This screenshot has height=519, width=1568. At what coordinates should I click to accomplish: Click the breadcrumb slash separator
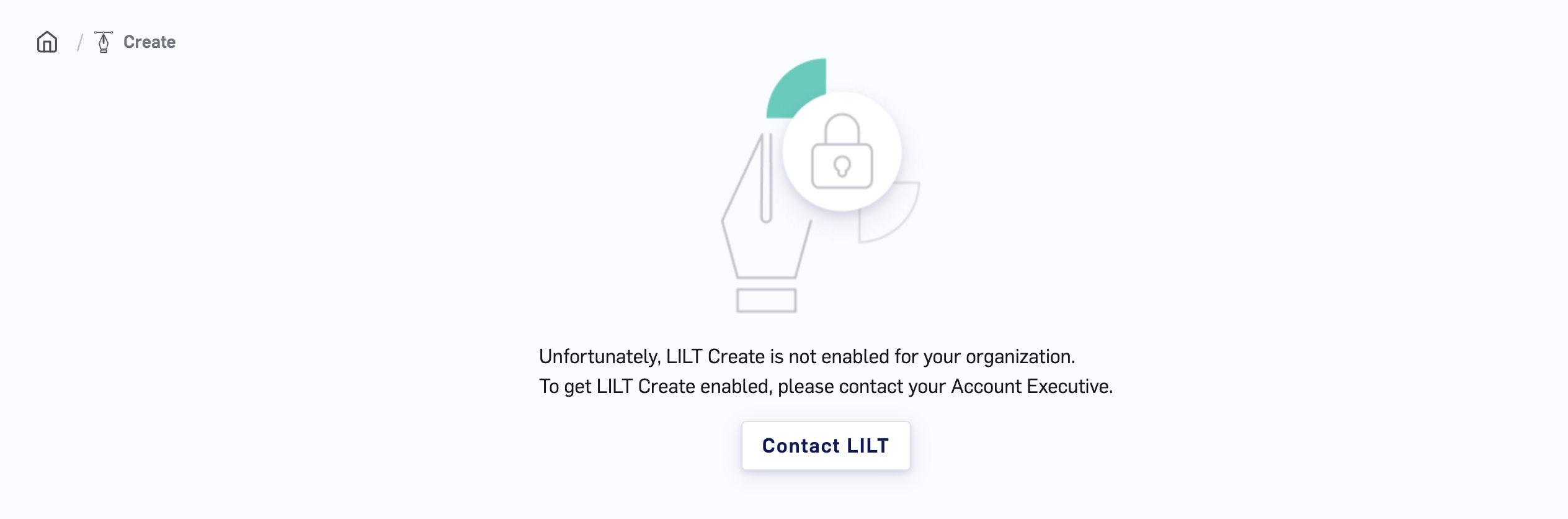click(79, 43)
